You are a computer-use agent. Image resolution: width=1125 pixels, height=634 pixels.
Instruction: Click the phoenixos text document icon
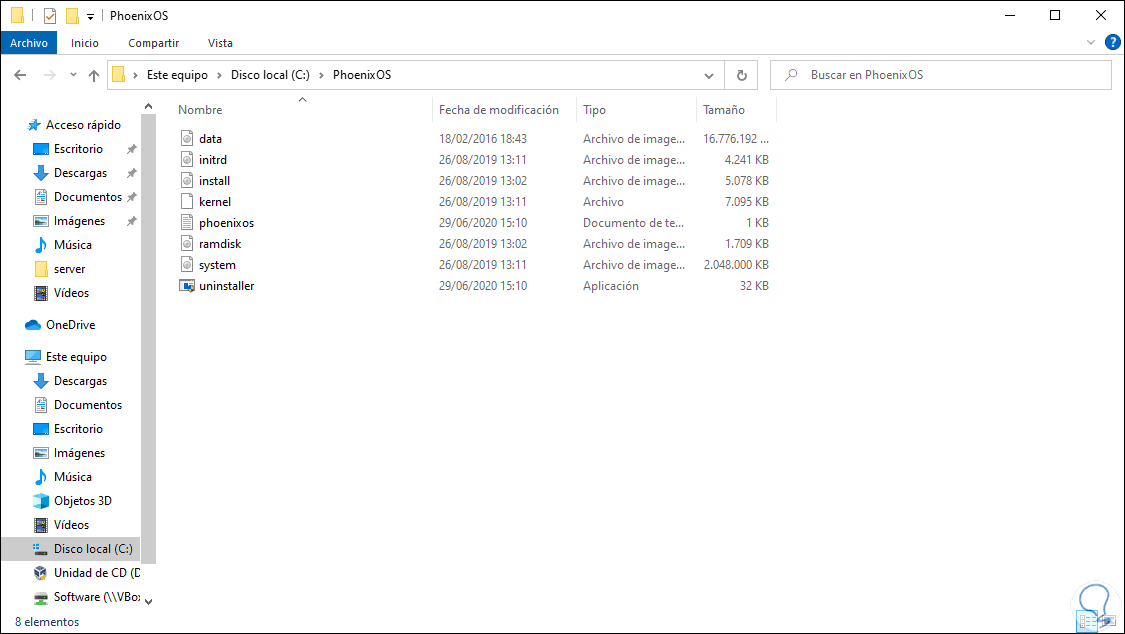tap(187, 222)
